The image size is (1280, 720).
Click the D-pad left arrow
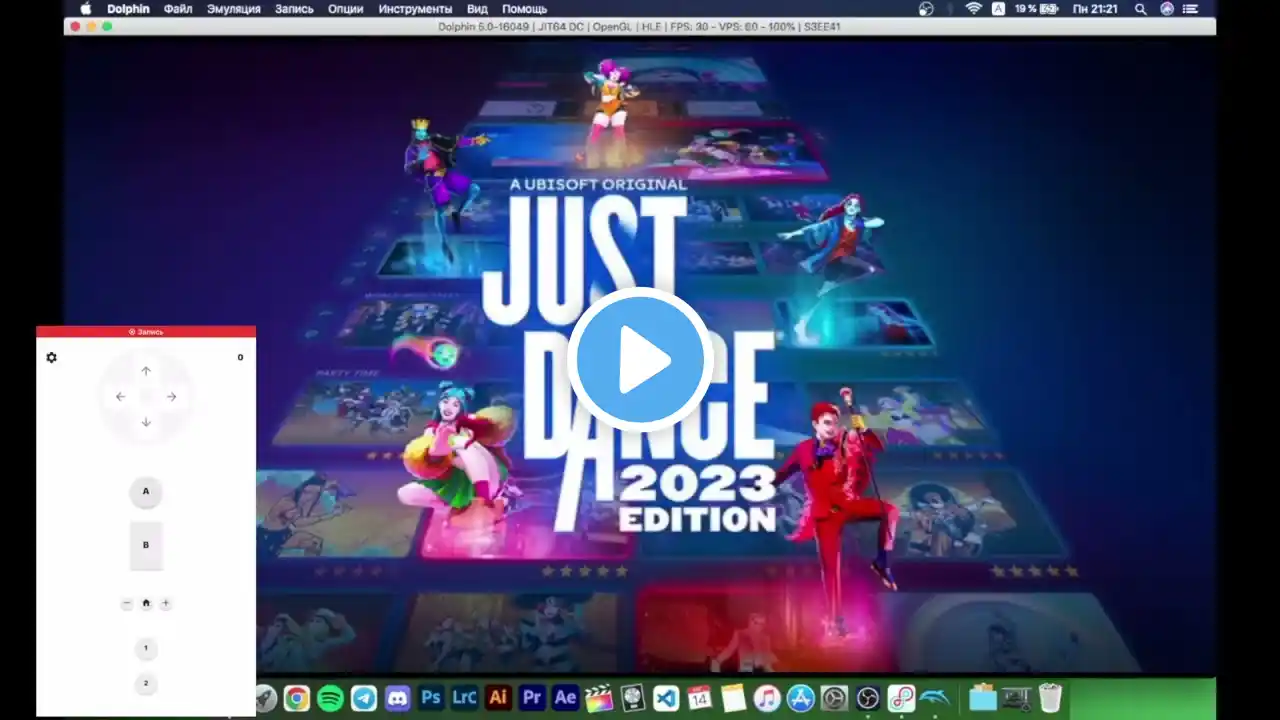(x=121, y=397)
